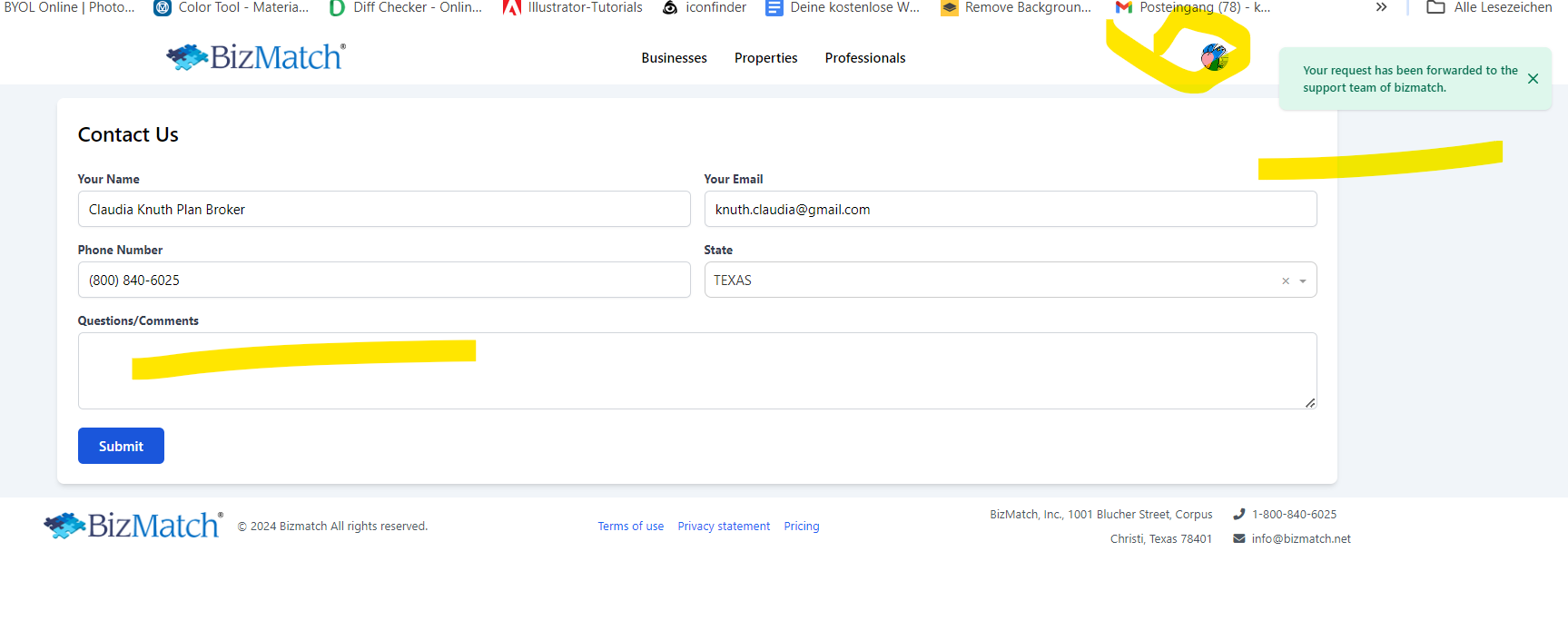The width and height of the screenshot is (1568, 640).
Task: Open the Privacy statement link
Action: point(724,527)
